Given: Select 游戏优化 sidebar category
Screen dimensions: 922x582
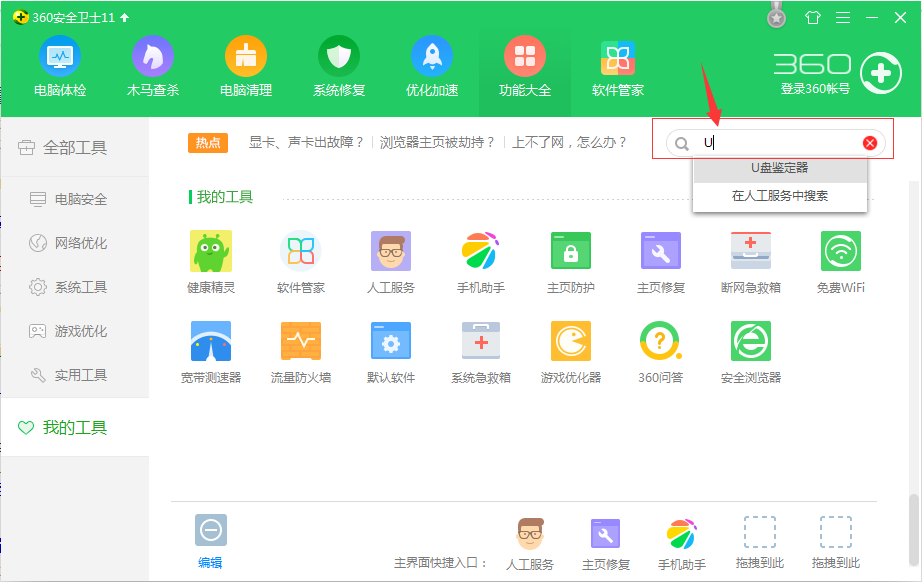Looking at the screenshot, I should [x=75, y=331].
